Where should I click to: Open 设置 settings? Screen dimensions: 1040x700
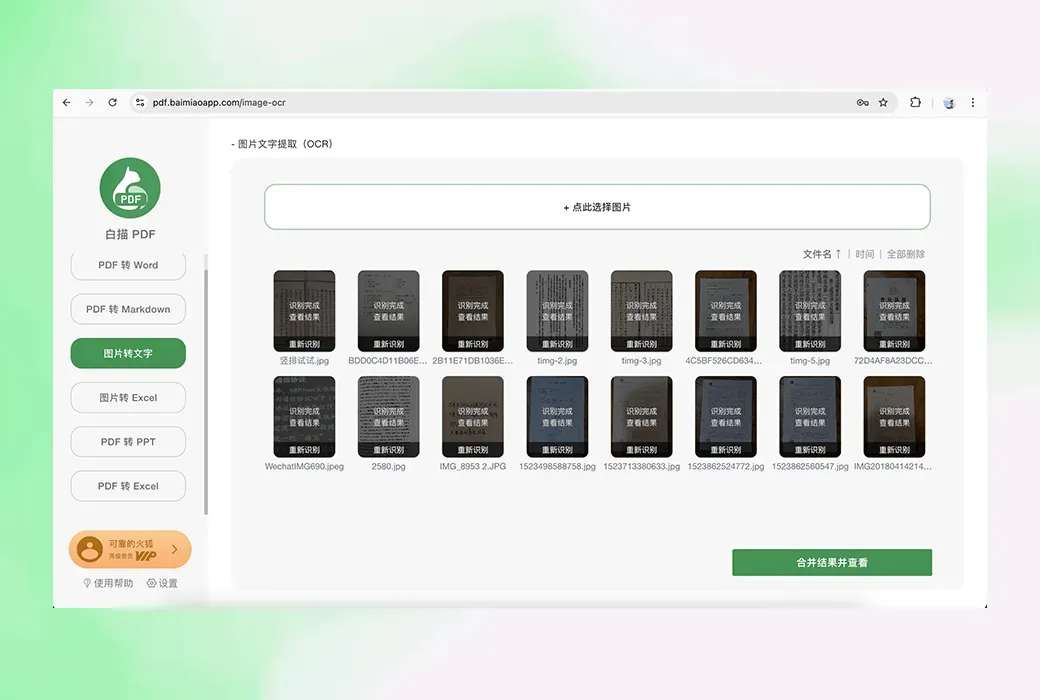(162, 583)
